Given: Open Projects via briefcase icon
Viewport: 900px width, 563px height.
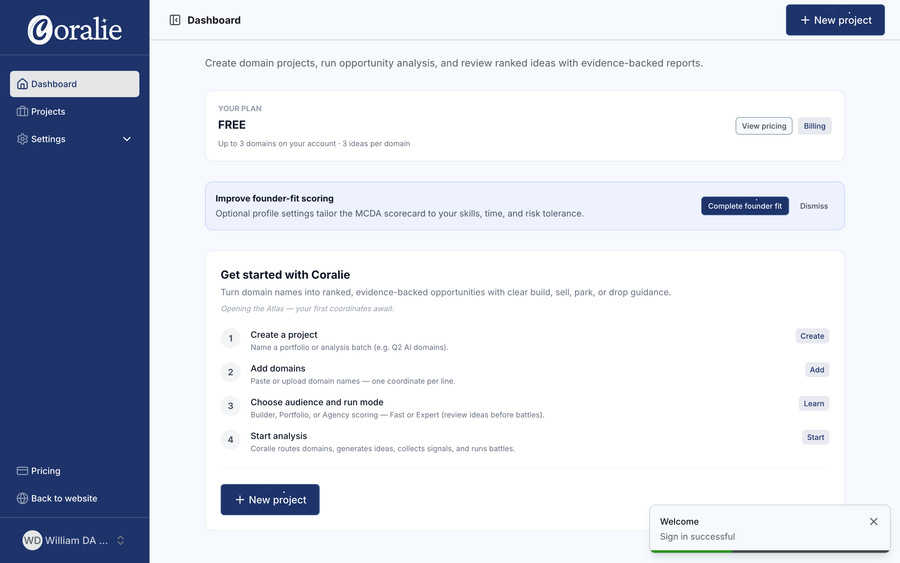Looking at the screenshot, I should click(x=22, y=111).
